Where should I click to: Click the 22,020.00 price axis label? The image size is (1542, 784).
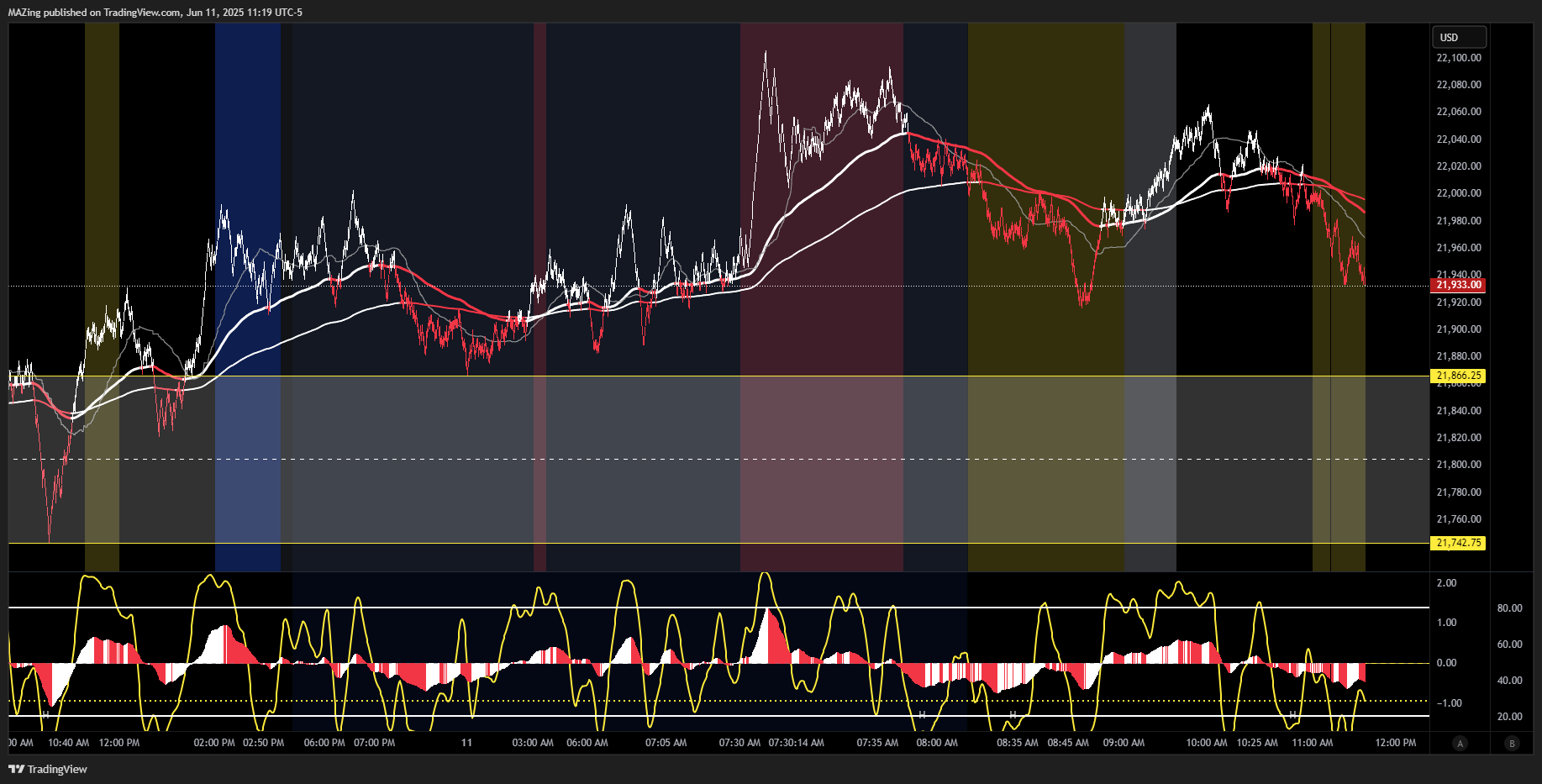pos(1459,166)
